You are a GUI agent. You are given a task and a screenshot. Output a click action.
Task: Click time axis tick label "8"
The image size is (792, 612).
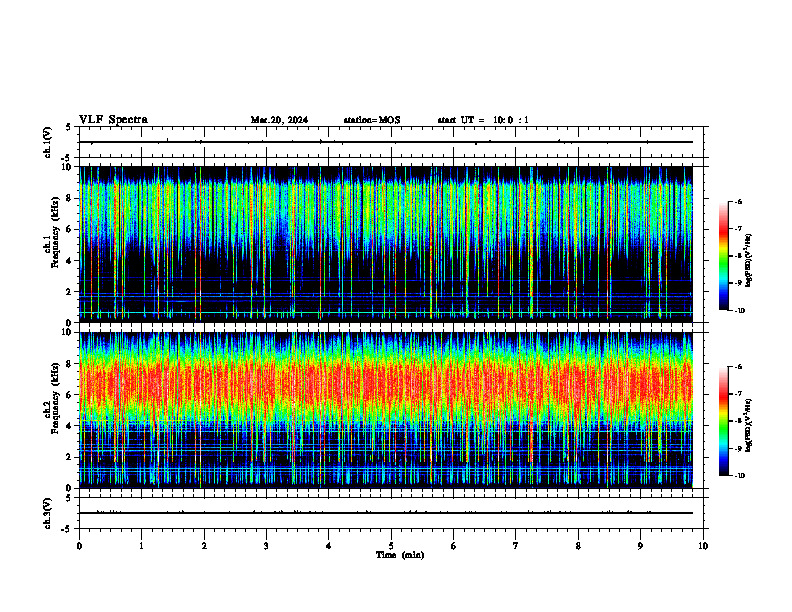pos(578,546)
